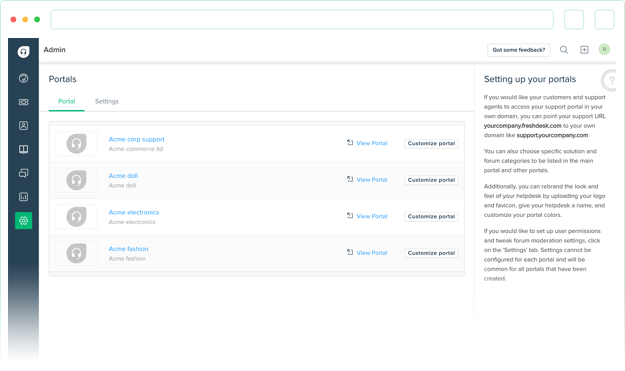Open the Tickets icon in sidebar
Viewport: 625px width, 371px height.
(24, 102)
